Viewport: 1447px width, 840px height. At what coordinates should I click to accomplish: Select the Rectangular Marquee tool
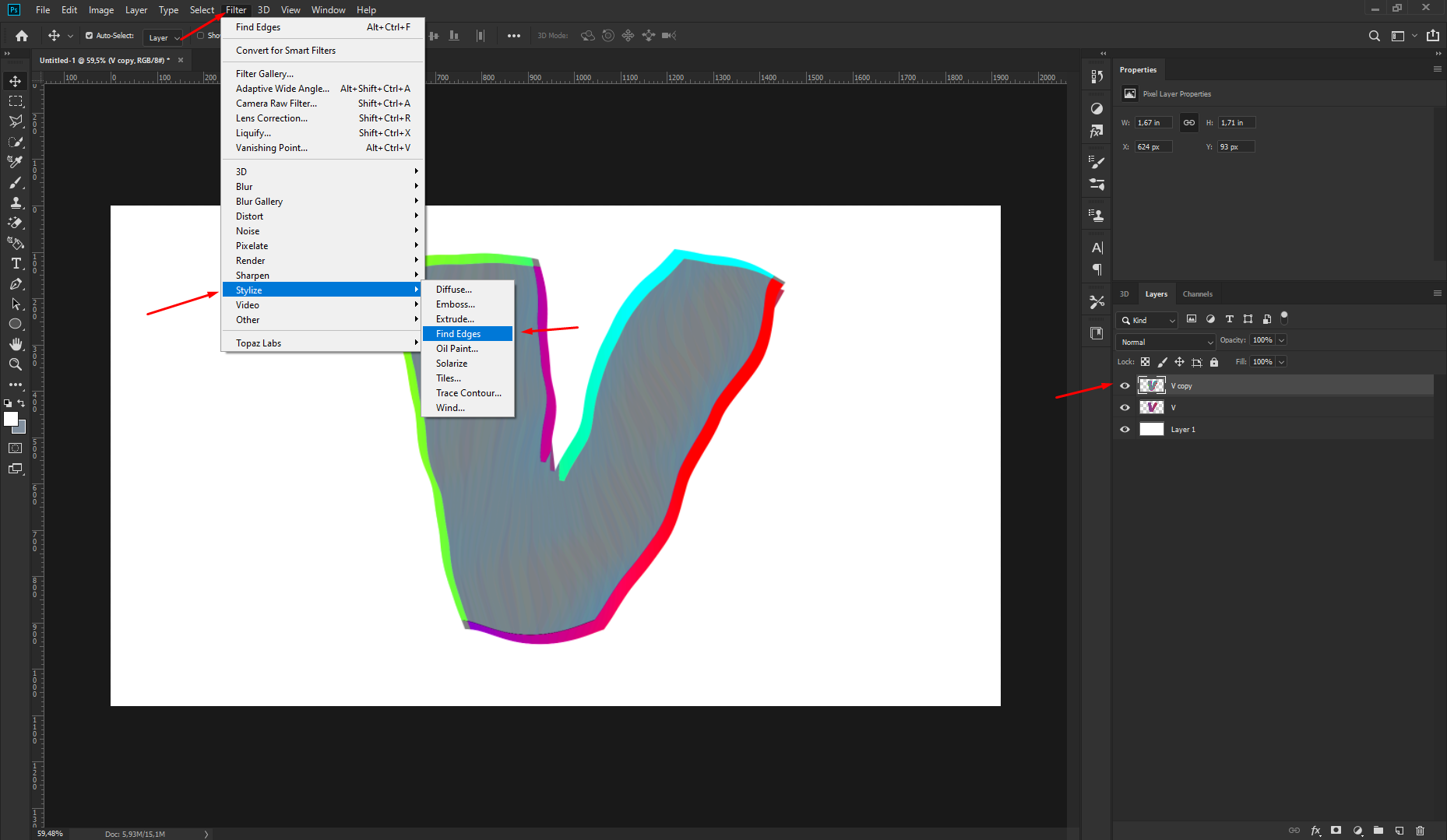(15, 101)
